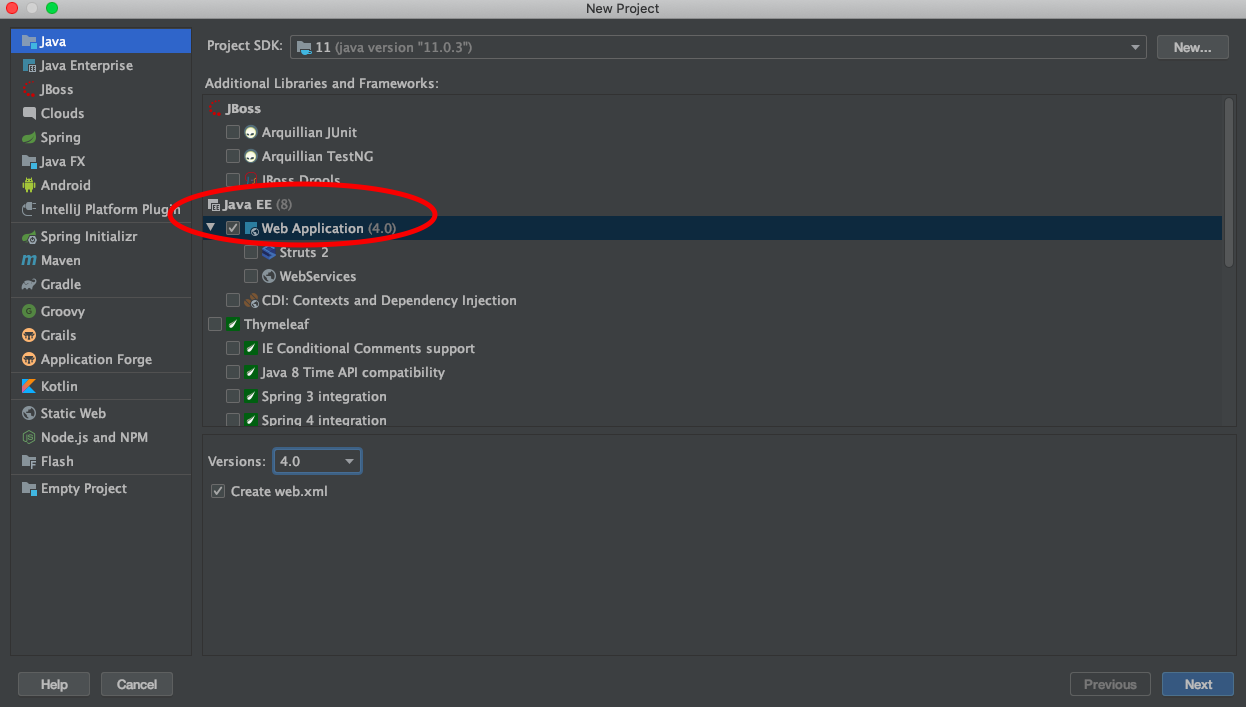This screenshot has height=707, width=1246.
Task: Check Java 8 Time API compatibility box
Action: pos(233,372)
